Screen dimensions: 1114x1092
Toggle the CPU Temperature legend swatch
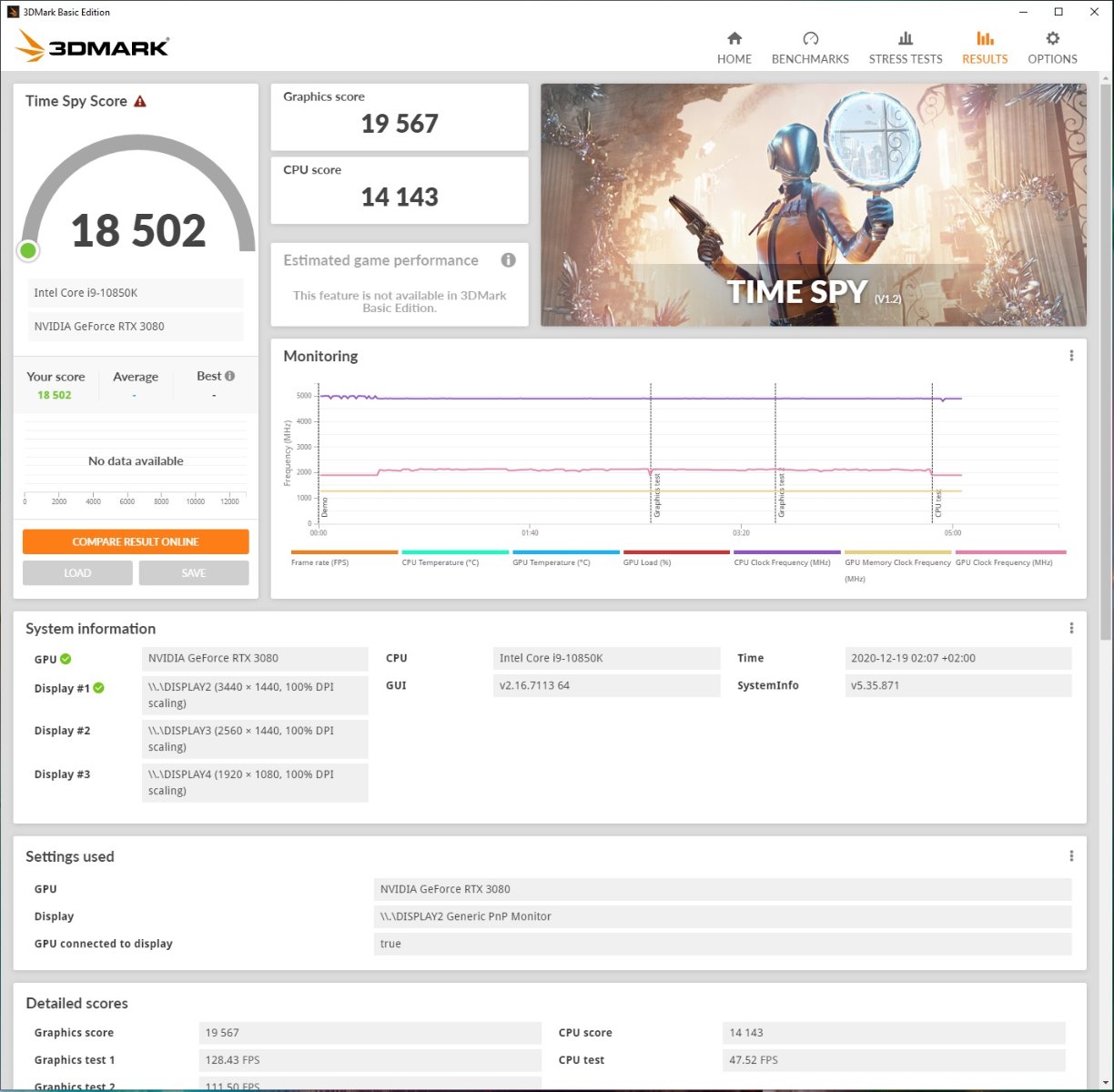[x=455, y=552]
